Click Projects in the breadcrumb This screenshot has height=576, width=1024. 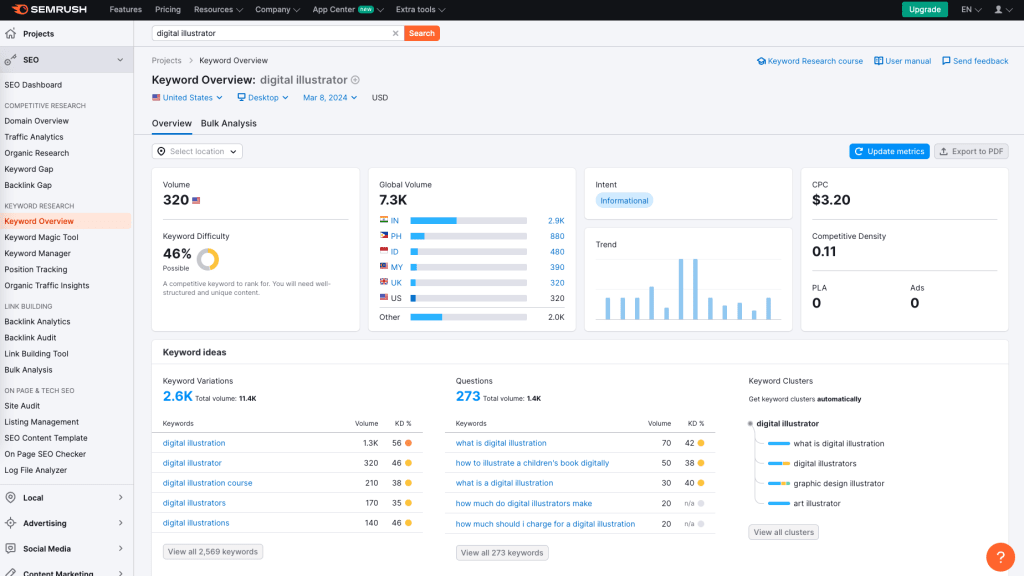pyautogui.click(x=167, y=61)
